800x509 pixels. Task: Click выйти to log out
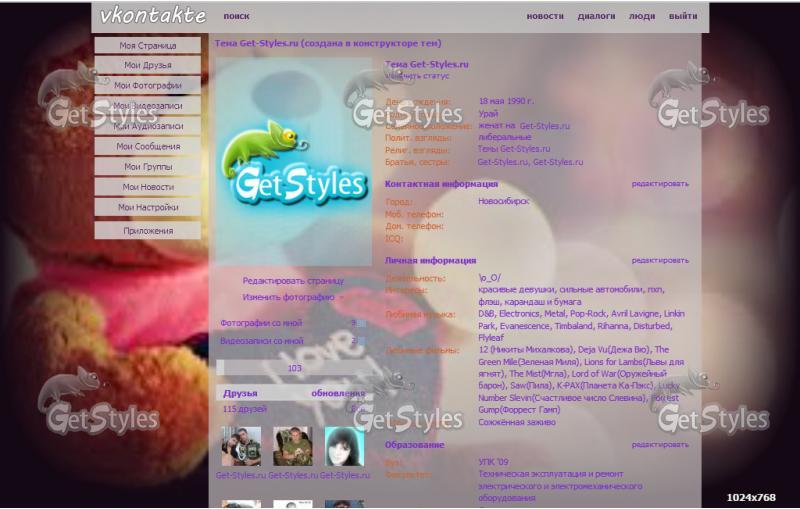(683, 16)
